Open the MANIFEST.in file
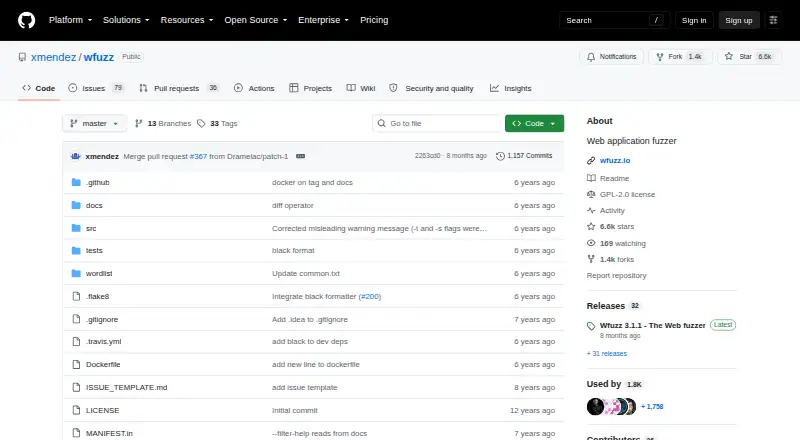The image size is (800, 440). (109, 433)
